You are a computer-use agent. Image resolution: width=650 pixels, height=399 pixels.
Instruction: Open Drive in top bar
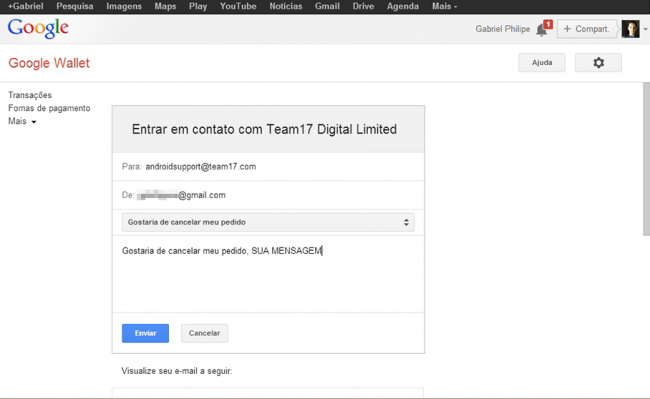[x=363, y=6]
